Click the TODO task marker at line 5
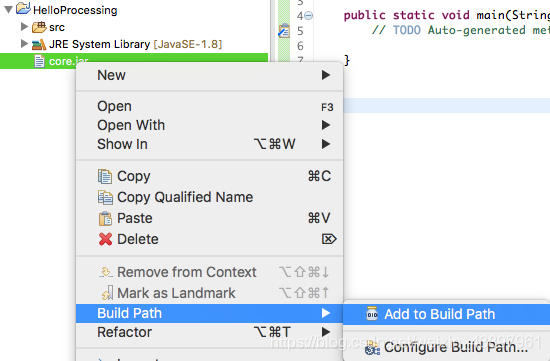The image size is (550, 361). (284, 31)
